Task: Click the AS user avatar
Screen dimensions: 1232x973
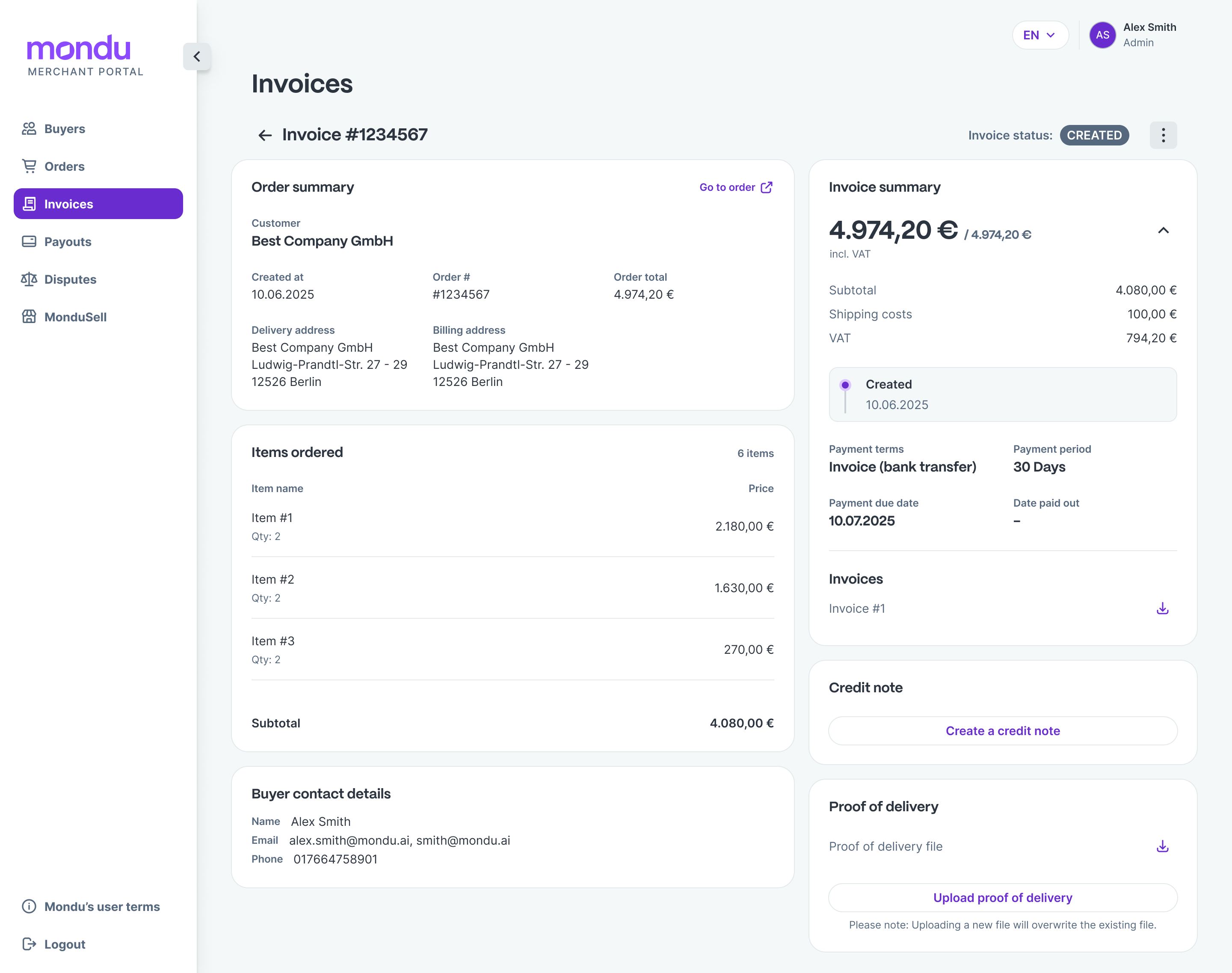Action: click(1102, 36)
